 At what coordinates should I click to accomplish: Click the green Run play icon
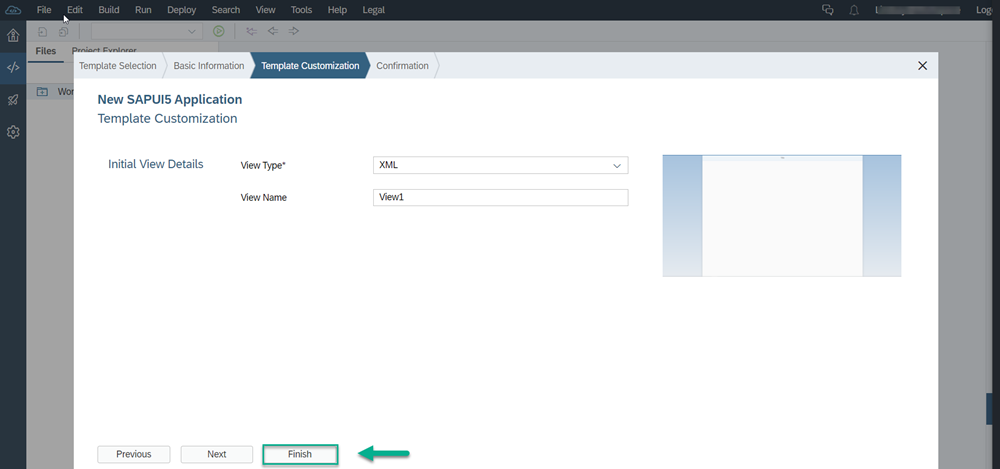219,31
